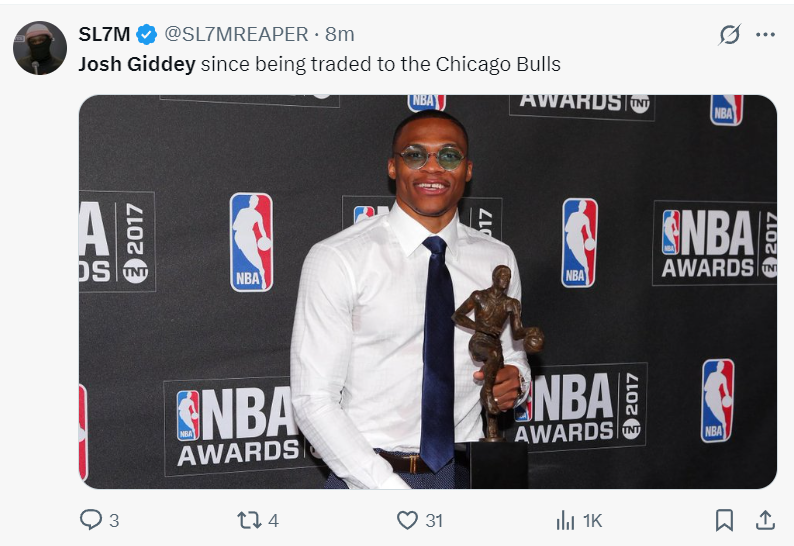The height and width of the screenshot is (546, 794).
Task: Click the blue verified badge
Action: coord(147,34)
